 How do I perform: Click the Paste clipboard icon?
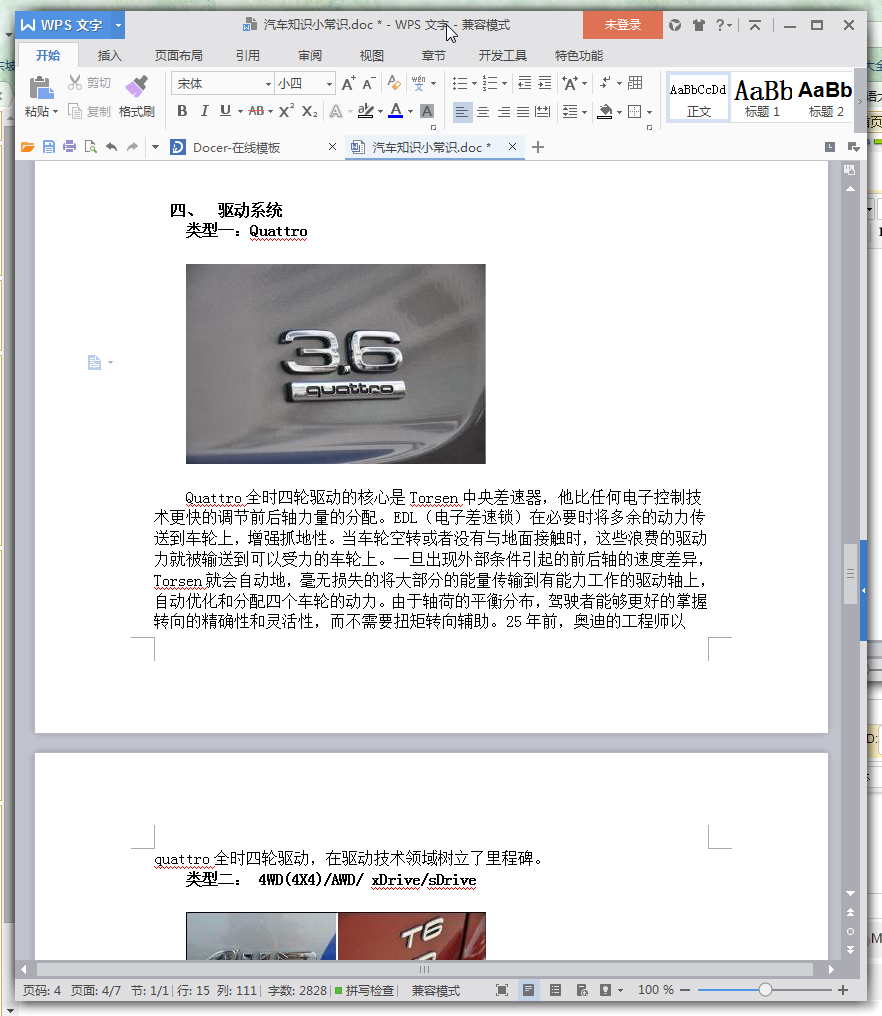pyautogui.click(x=41, y=87)
